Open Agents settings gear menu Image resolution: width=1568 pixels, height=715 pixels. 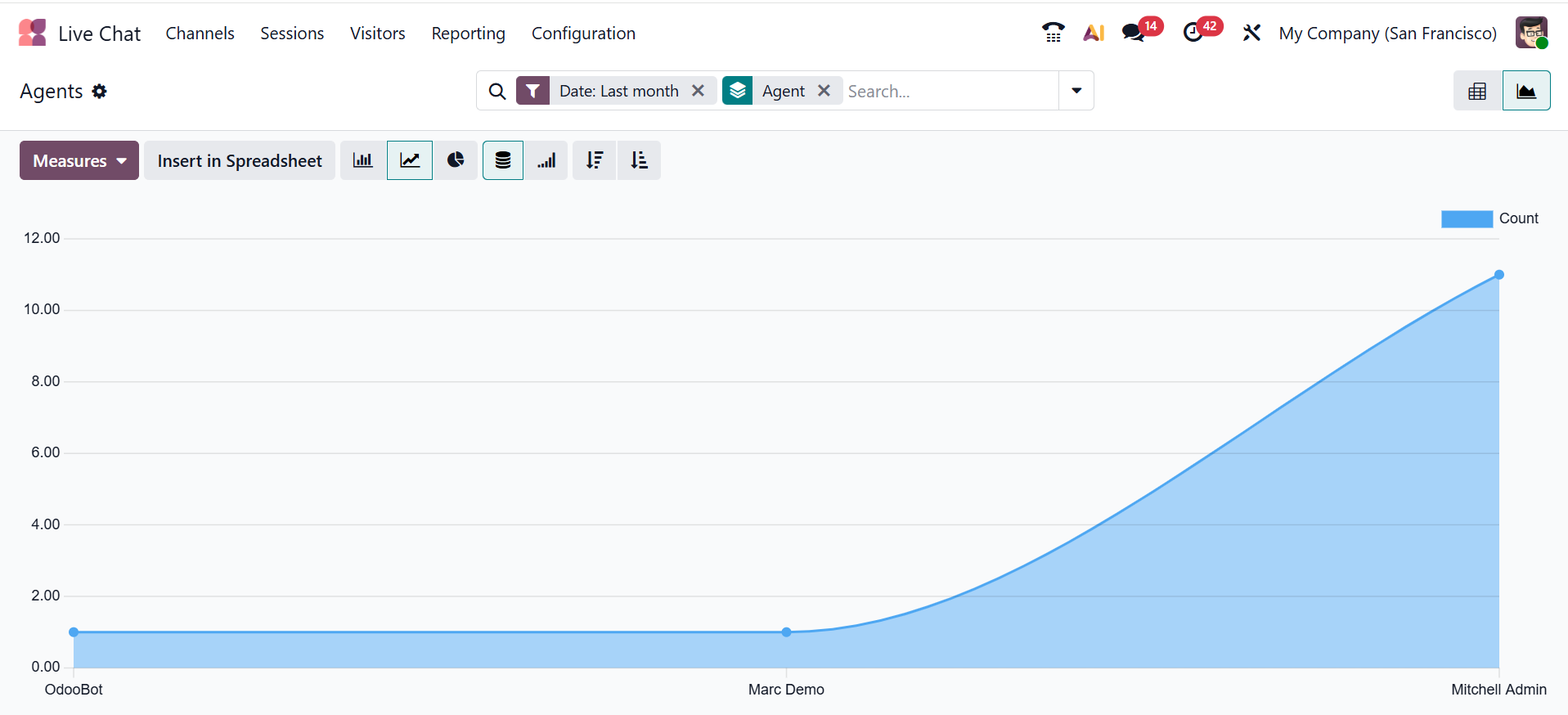tap(100, 92)
